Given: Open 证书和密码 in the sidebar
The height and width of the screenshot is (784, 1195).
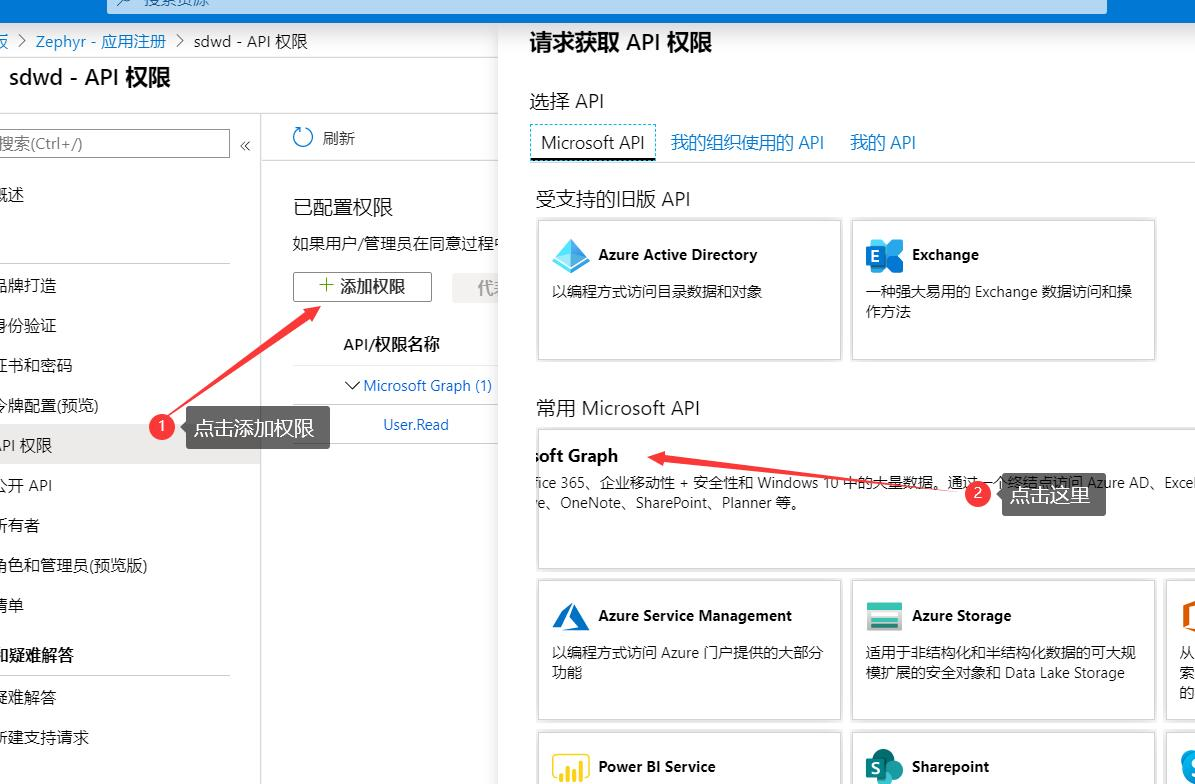Looking at the screenshot, I should 36,365.
